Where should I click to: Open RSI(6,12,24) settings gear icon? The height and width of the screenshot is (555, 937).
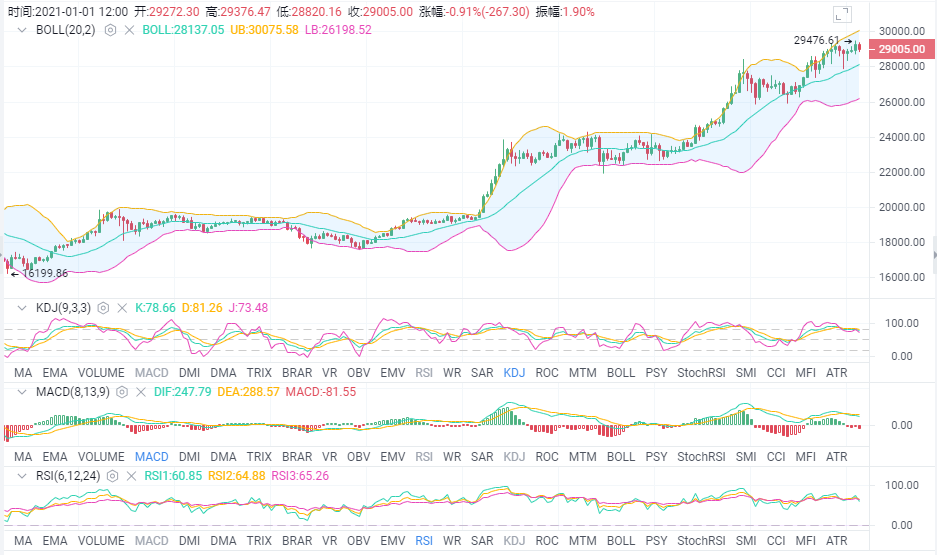click(x=112, y=476)
